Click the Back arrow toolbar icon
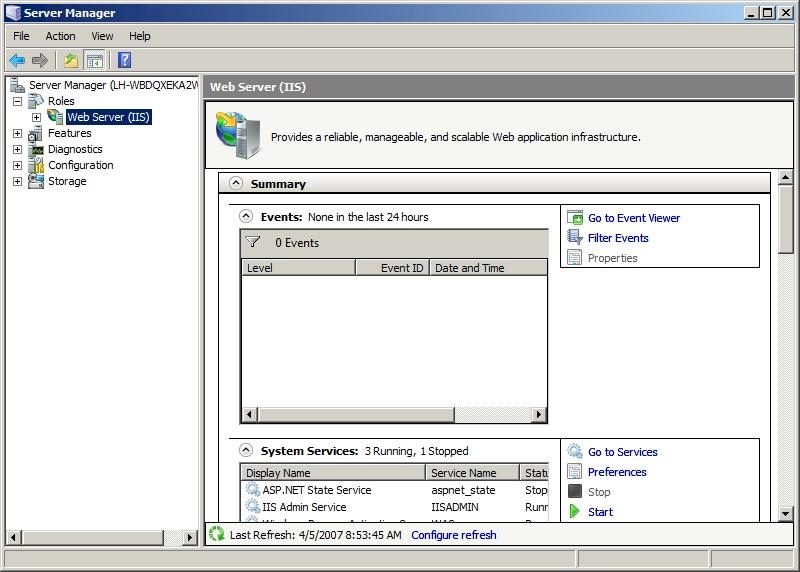 pyautogui.click(x=17, y=60)
